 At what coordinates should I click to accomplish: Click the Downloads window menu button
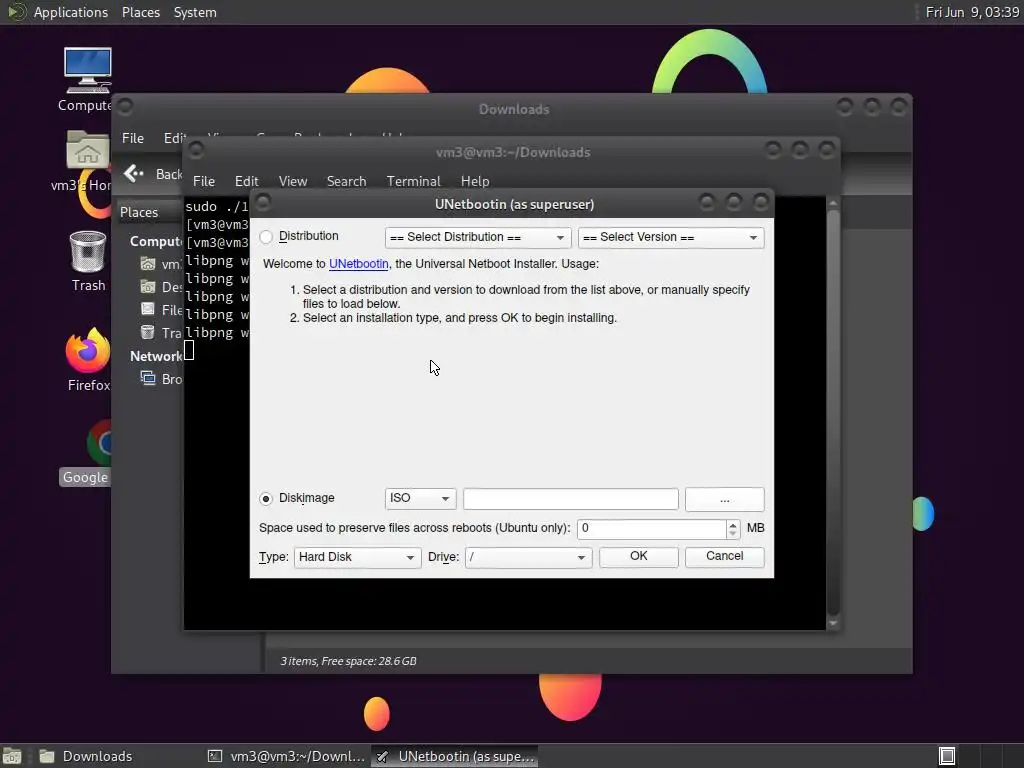tap(125, 106)
